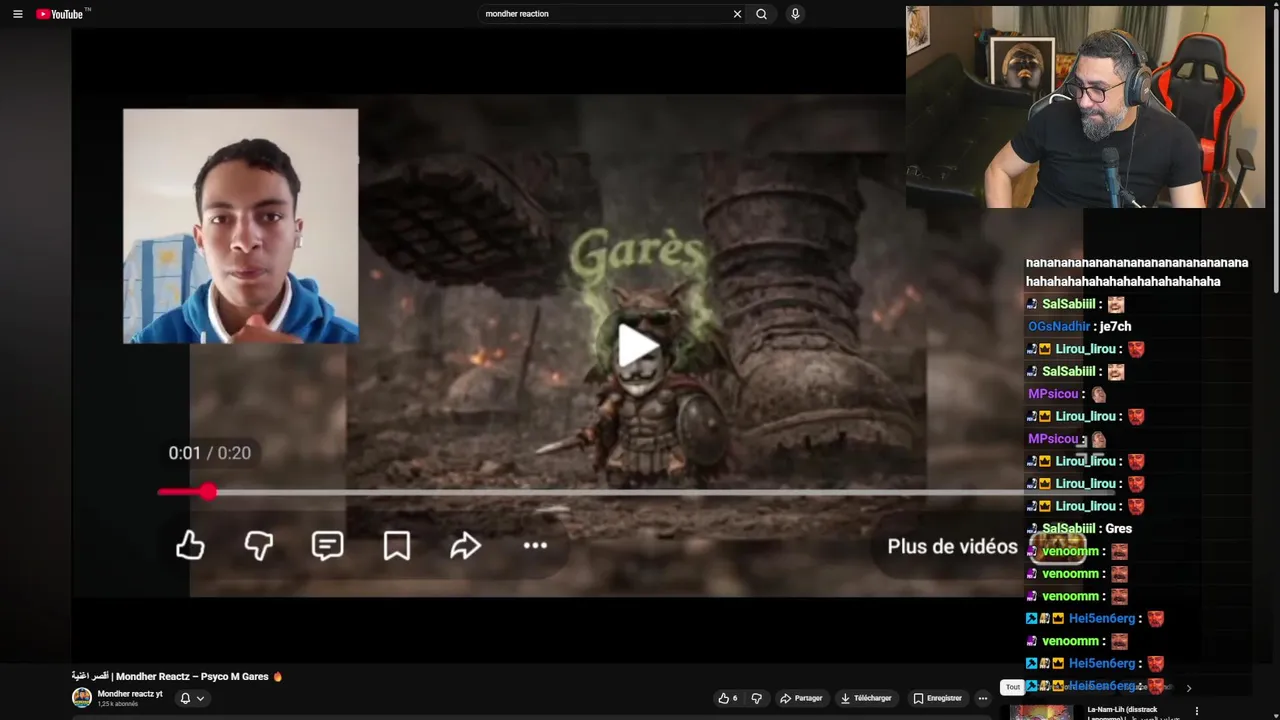Open the three-dots menu beside Enregistrer
The image size is (1280, 720).
[x=983, y=698]
